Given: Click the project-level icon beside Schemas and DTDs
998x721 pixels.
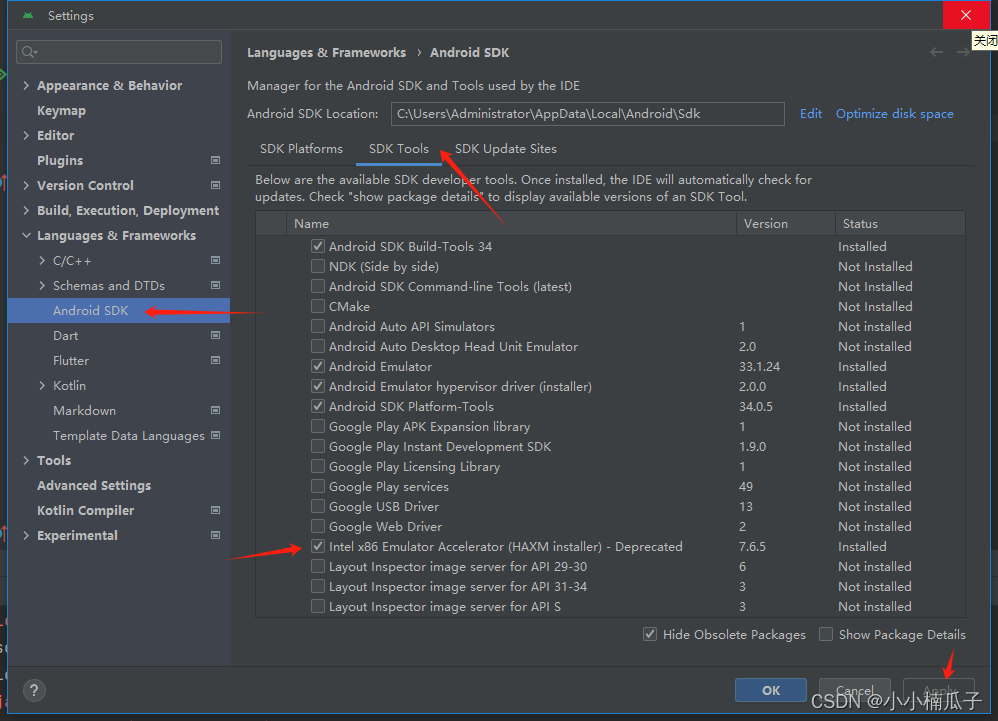Looking at the screenshot, I should coord(215,285).
